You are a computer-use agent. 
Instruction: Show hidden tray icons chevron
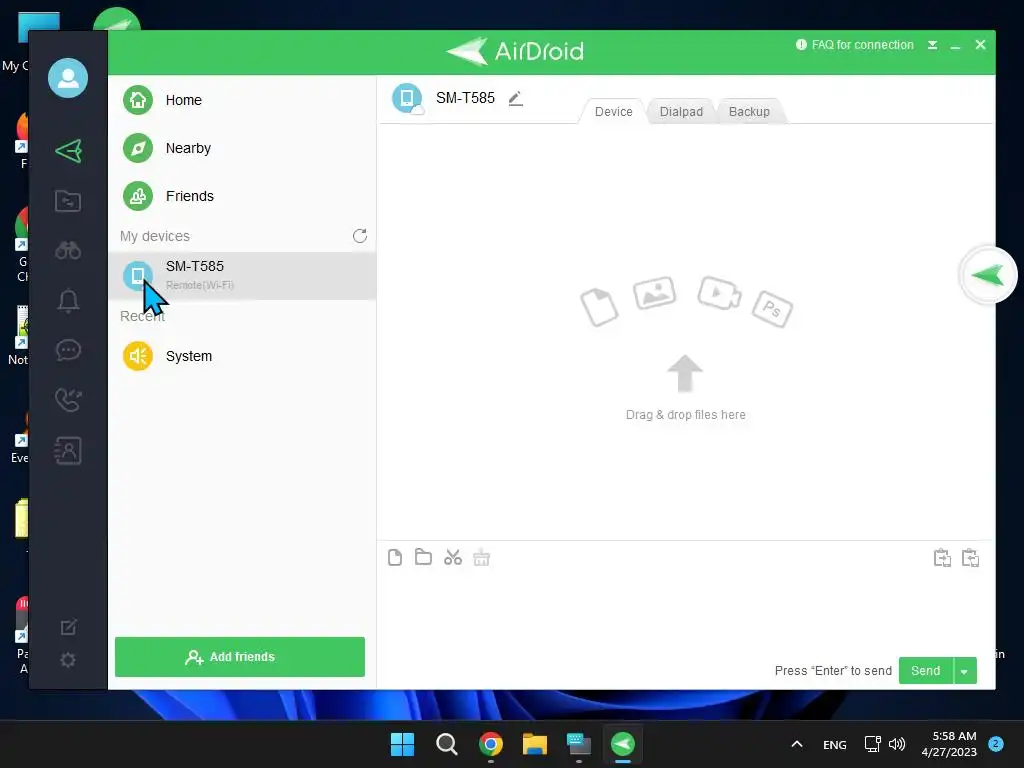tap(797, 744)
